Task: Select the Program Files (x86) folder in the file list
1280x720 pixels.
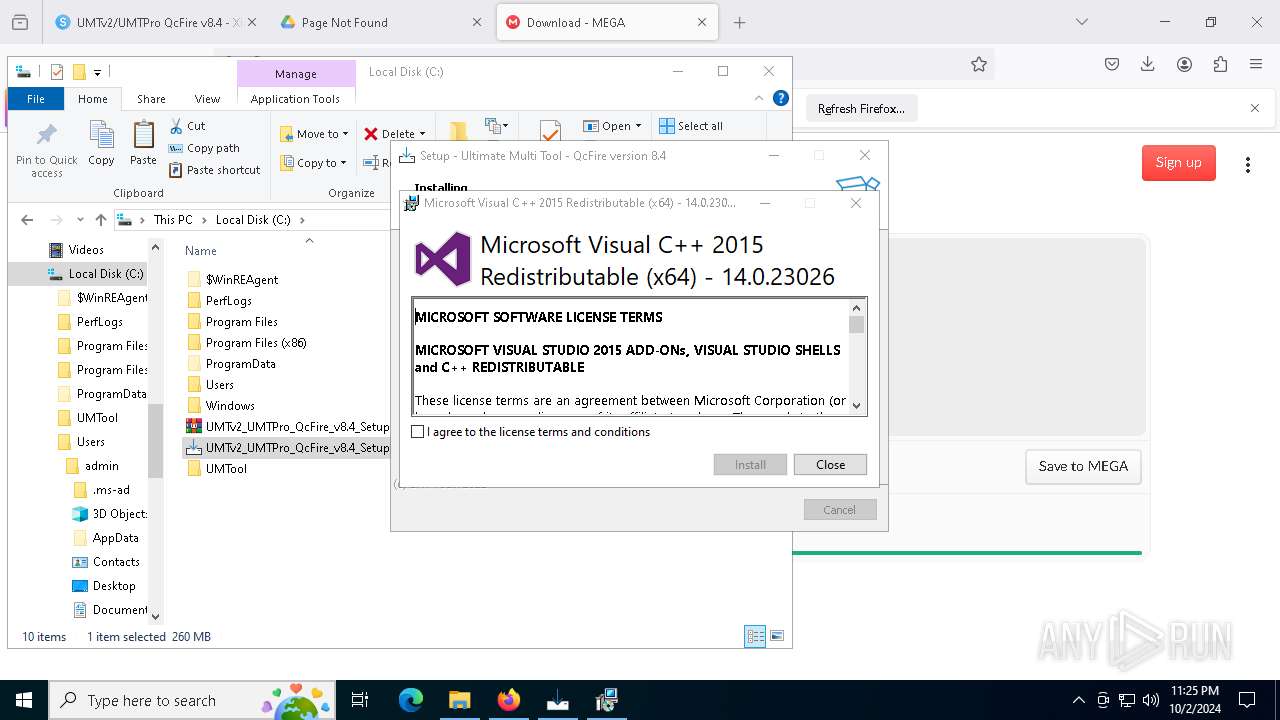Action: point(256,343)
